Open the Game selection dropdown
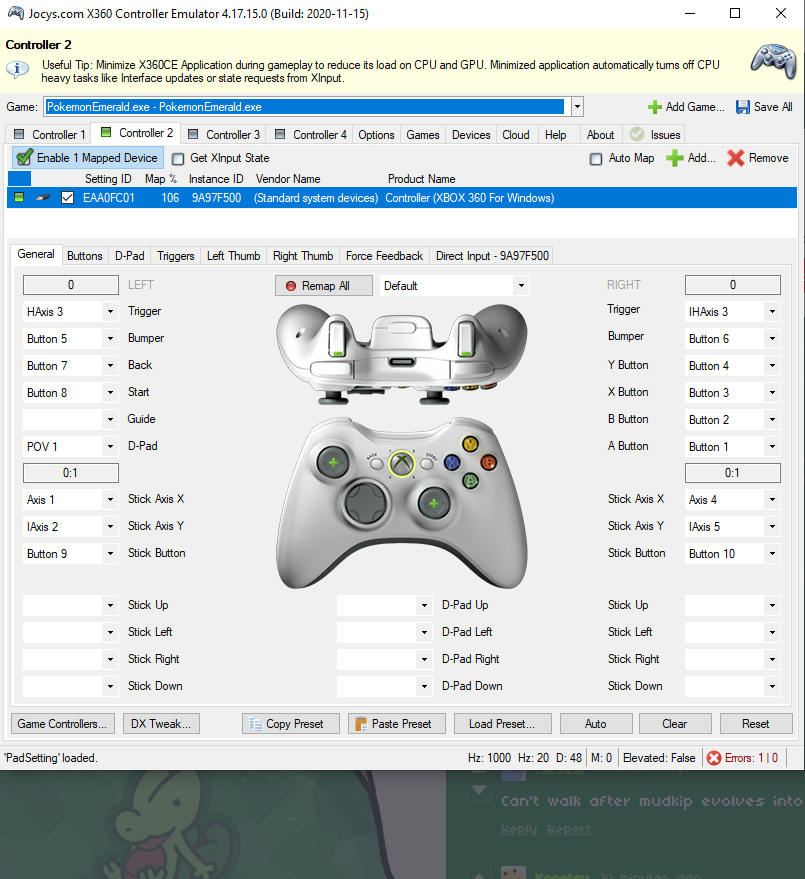 tap(577, 107)
